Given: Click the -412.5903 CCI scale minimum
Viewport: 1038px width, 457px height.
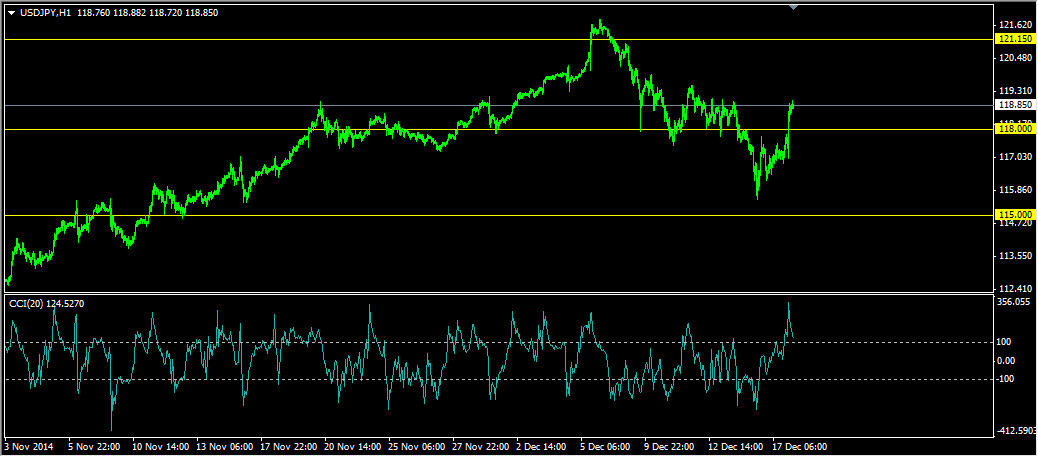Looking at the screenshot, I should click(x=1017, y=431).
